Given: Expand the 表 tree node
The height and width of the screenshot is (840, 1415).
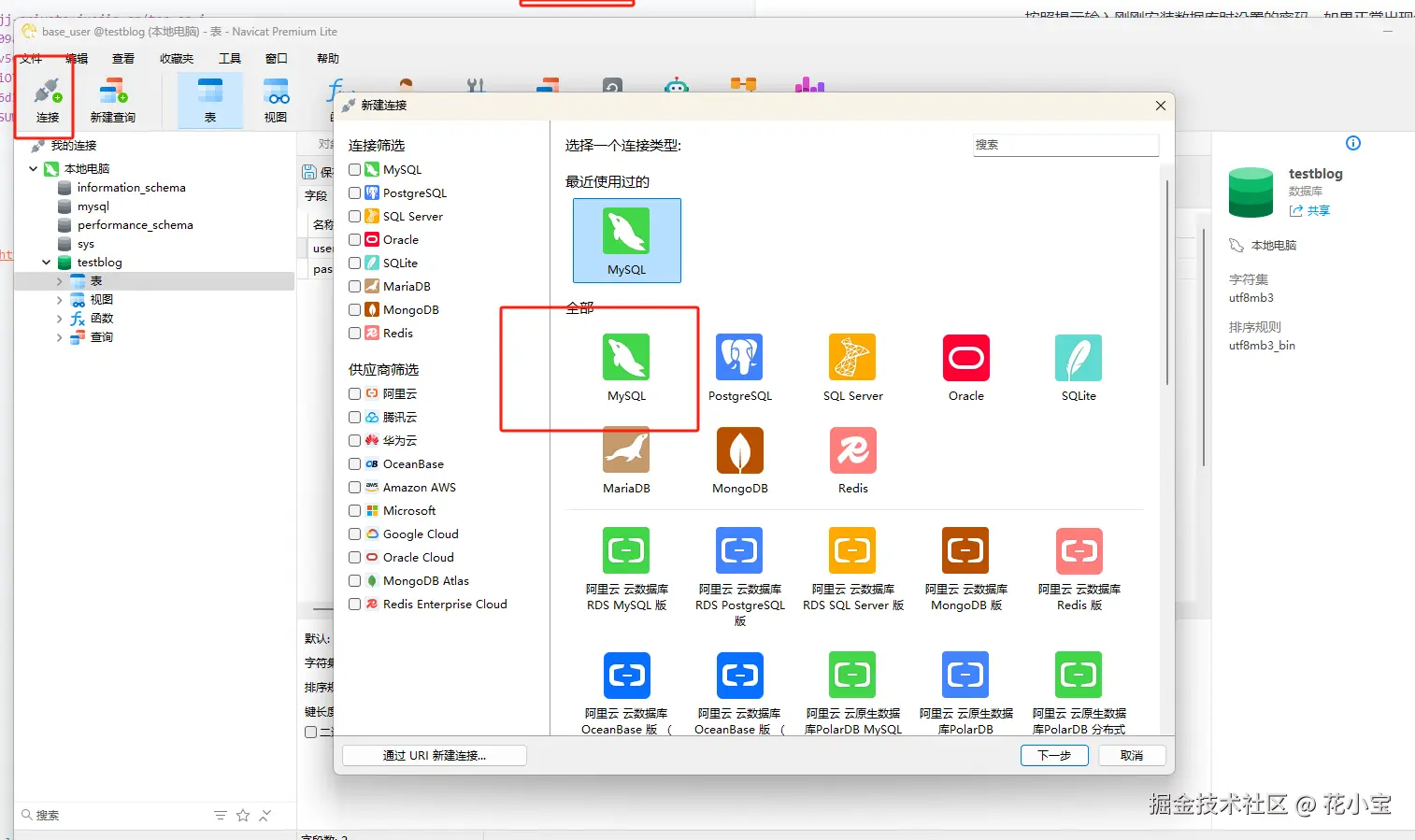Looking at the screenshot, I should 60,281.
